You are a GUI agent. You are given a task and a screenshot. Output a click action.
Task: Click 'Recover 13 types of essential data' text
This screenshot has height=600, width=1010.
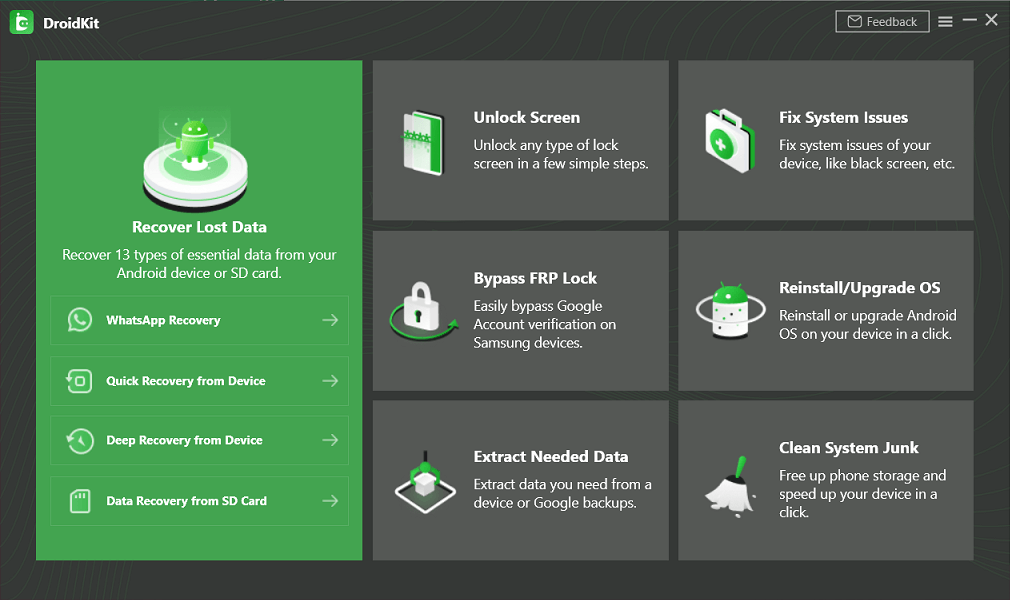[x=199, y=264]
